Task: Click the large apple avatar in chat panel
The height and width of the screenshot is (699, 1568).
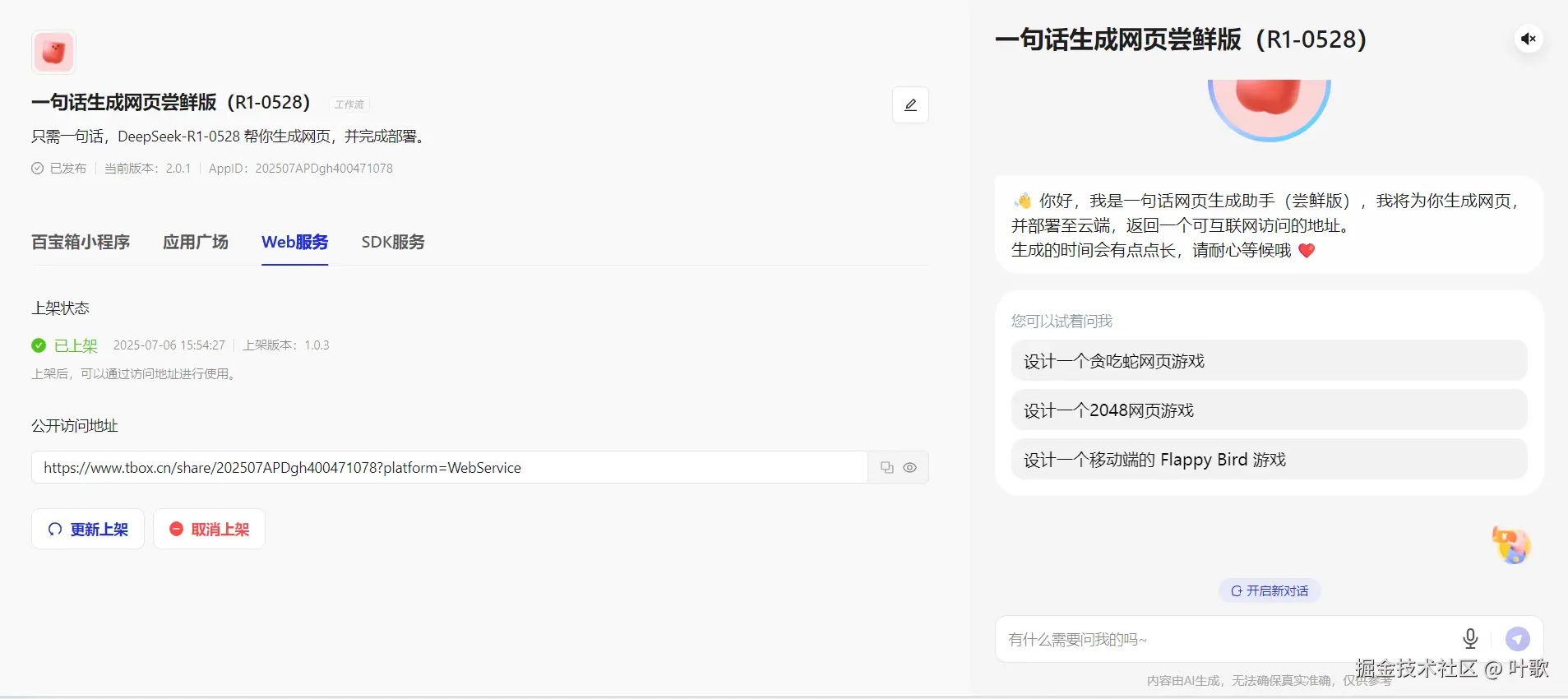Action: 1269,109
